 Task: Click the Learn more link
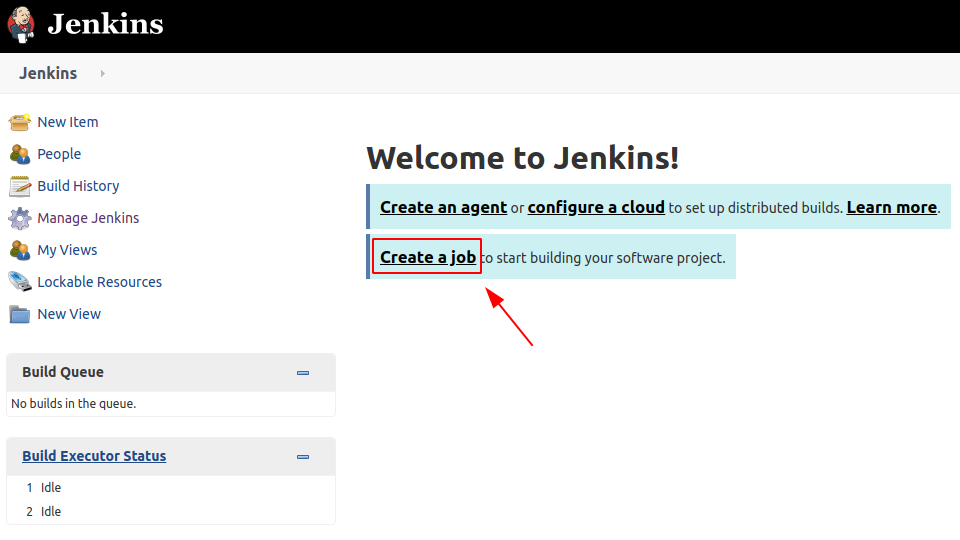click(x=891, y=207)
